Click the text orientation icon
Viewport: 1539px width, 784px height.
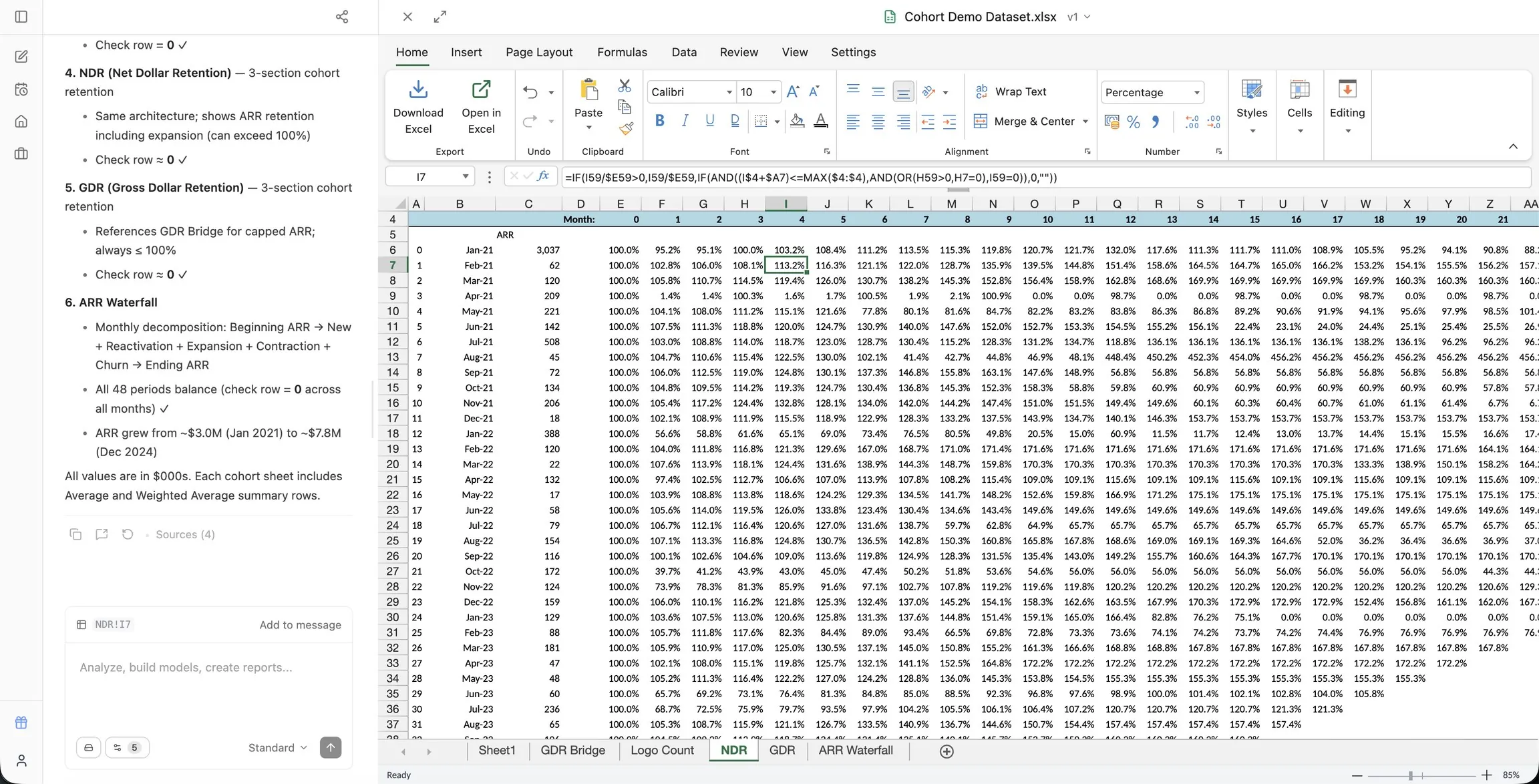pyautogui.click(x=928, y=91)
